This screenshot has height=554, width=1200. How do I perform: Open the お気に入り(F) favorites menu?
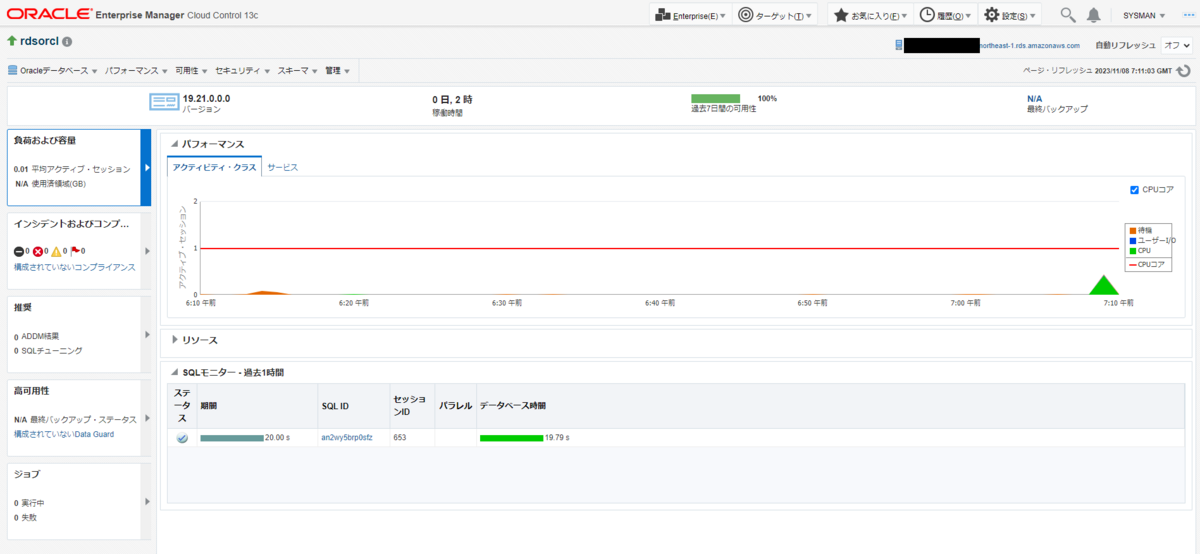point(870,15)
